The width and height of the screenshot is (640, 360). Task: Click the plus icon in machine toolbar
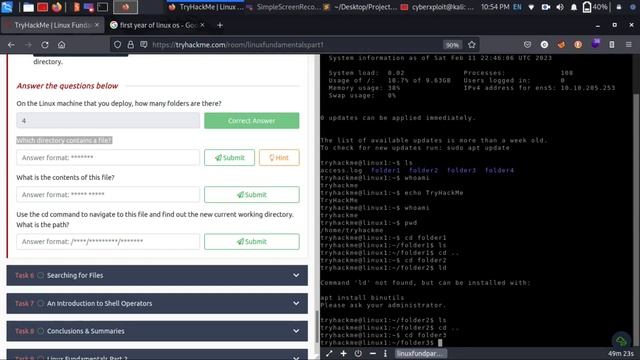click(x=343, y=353)
